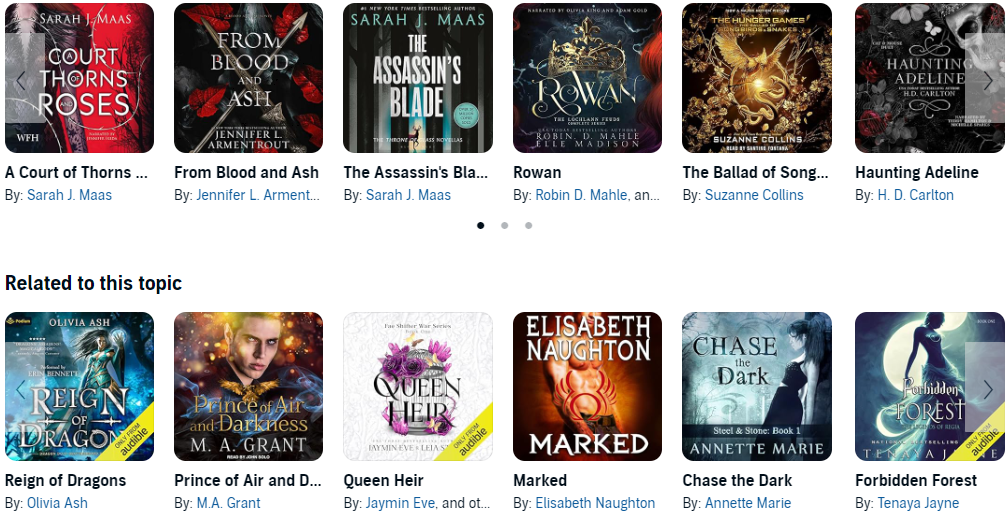The height and width of the screenshot is (516, 1007).
Task: Open A Court of Thorns and Roses cover
Action: [80, 78]
